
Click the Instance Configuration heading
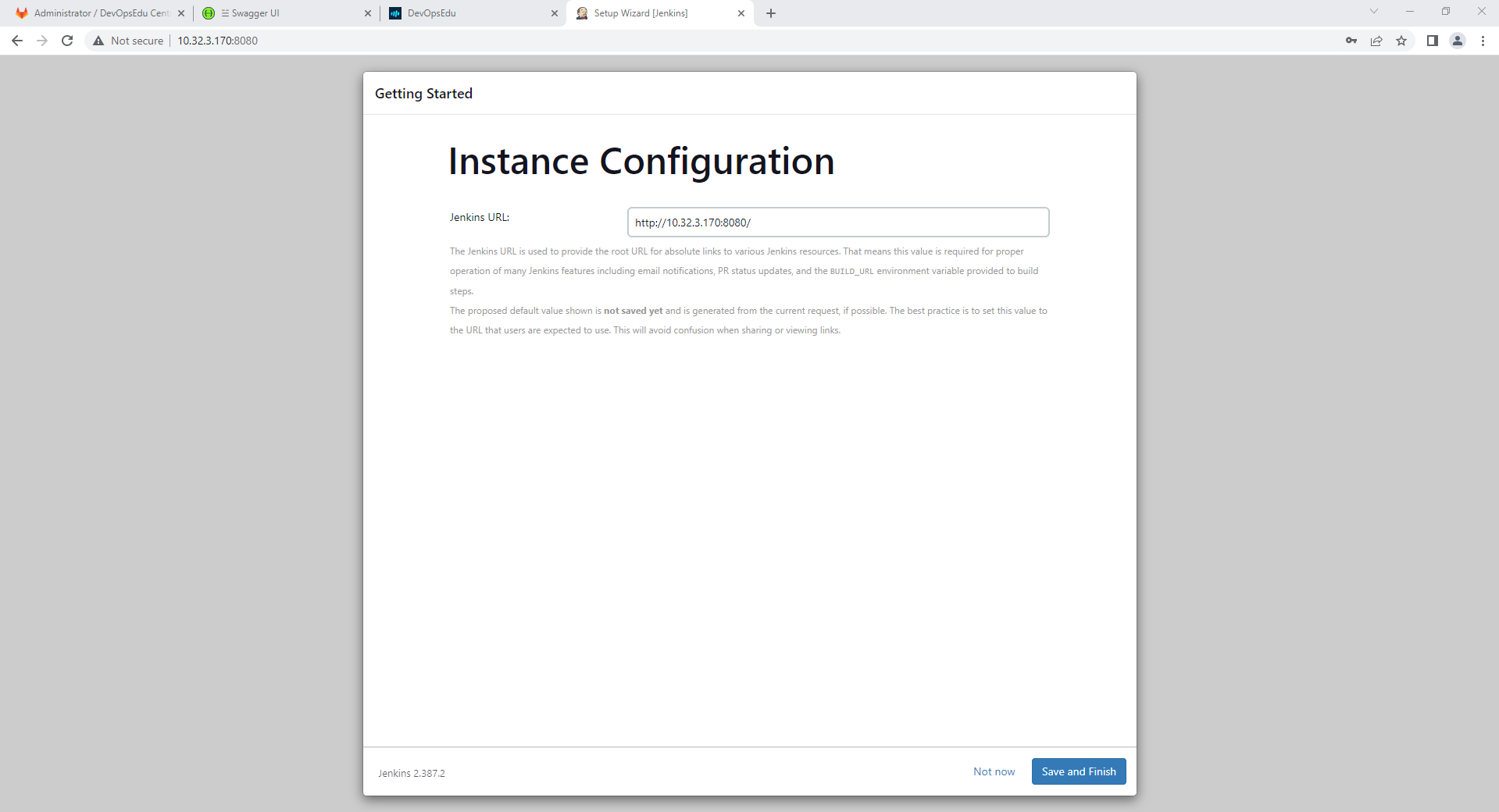tap(641, 162)
